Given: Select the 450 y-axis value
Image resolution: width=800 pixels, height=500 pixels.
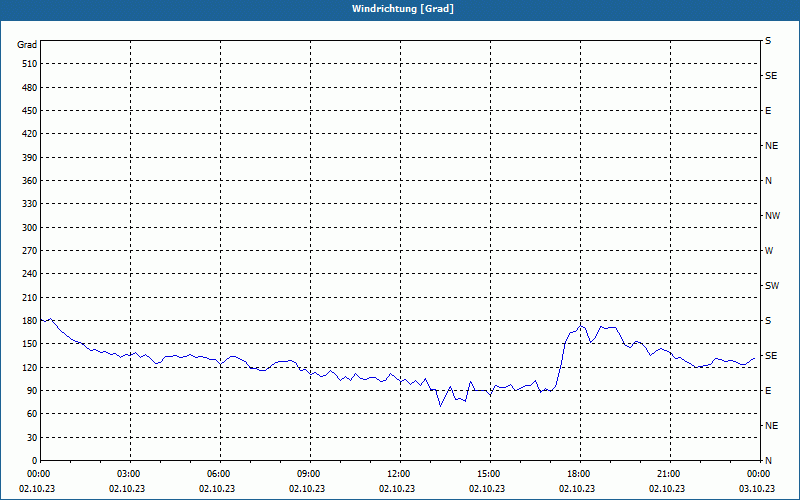Looking at the screenshot, I should (x=30, y=111).
